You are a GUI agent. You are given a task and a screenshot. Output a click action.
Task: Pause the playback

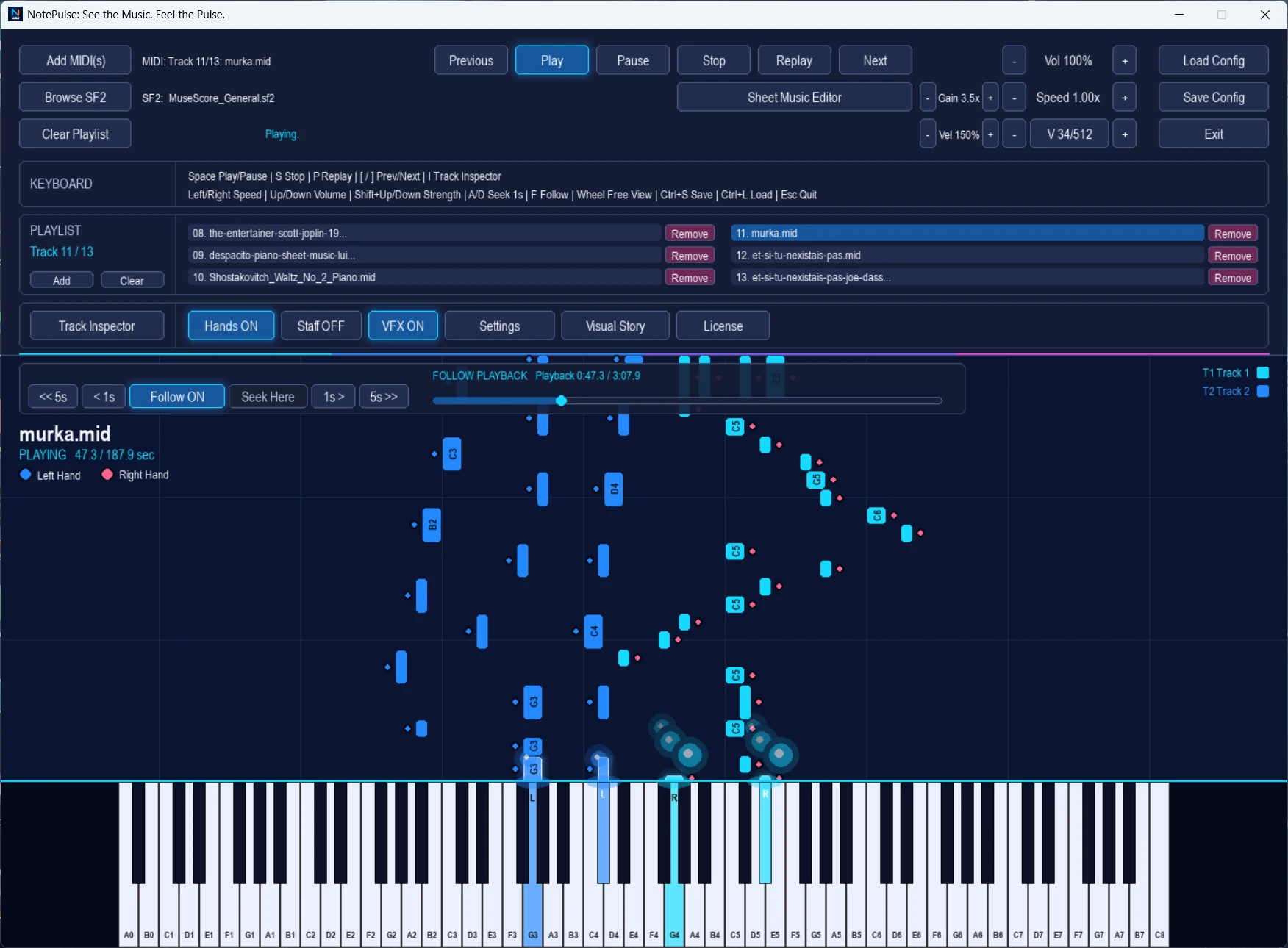(x=633, y=60)
